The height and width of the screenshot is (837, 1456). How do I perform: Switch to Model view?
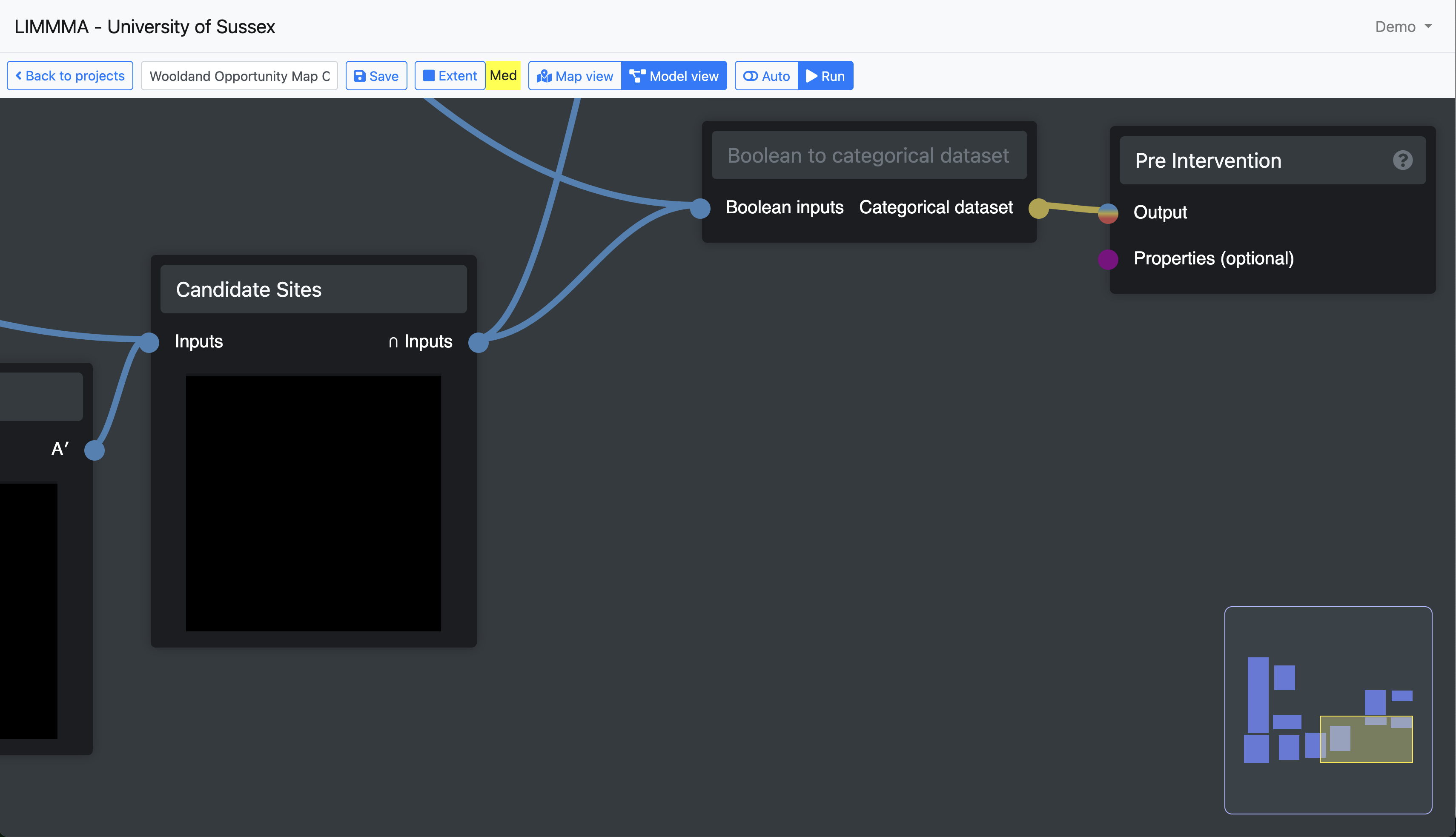(x=674, y=76)
